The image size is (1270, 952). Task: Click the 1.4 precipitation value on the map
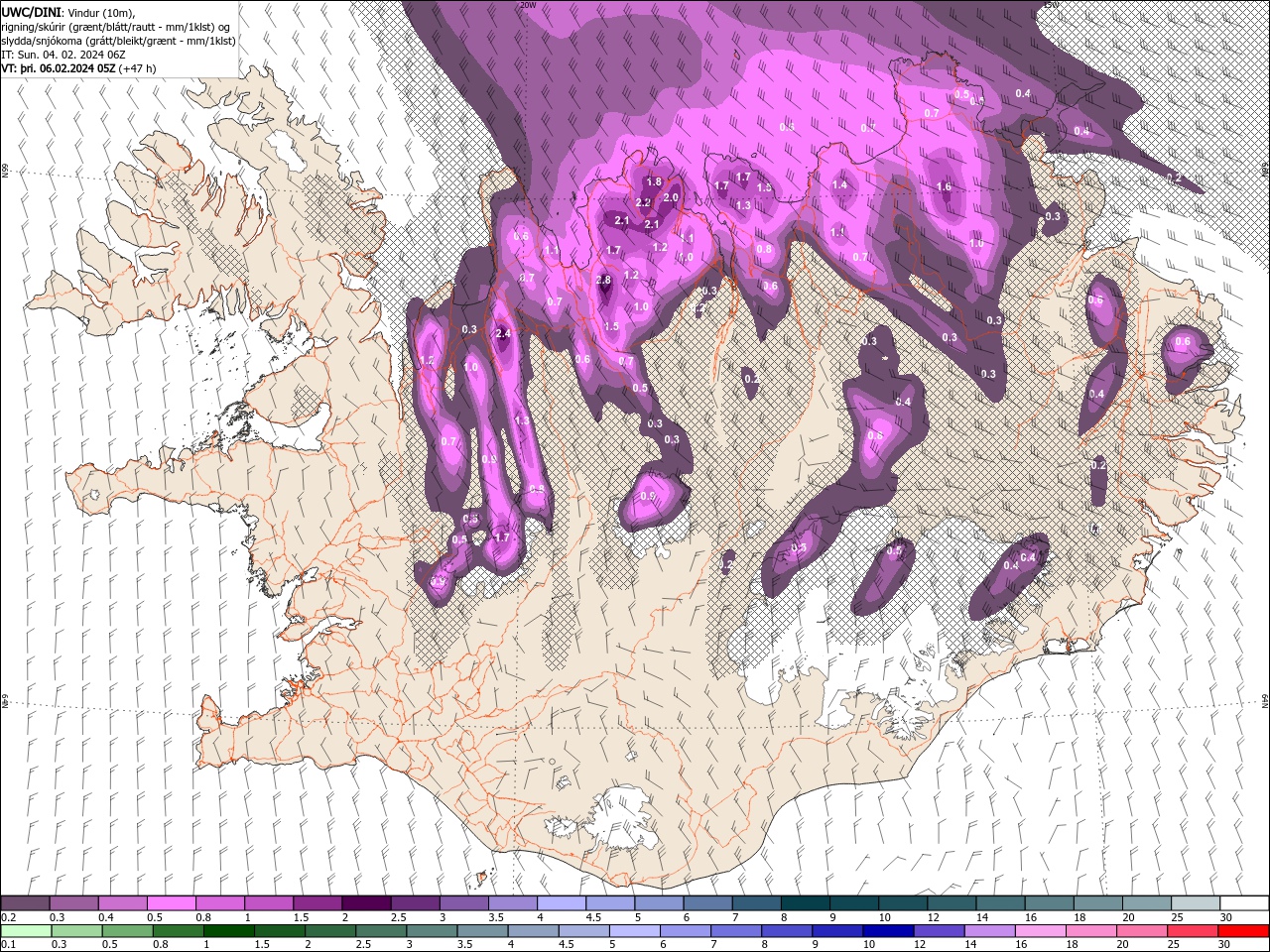(840, 185)
